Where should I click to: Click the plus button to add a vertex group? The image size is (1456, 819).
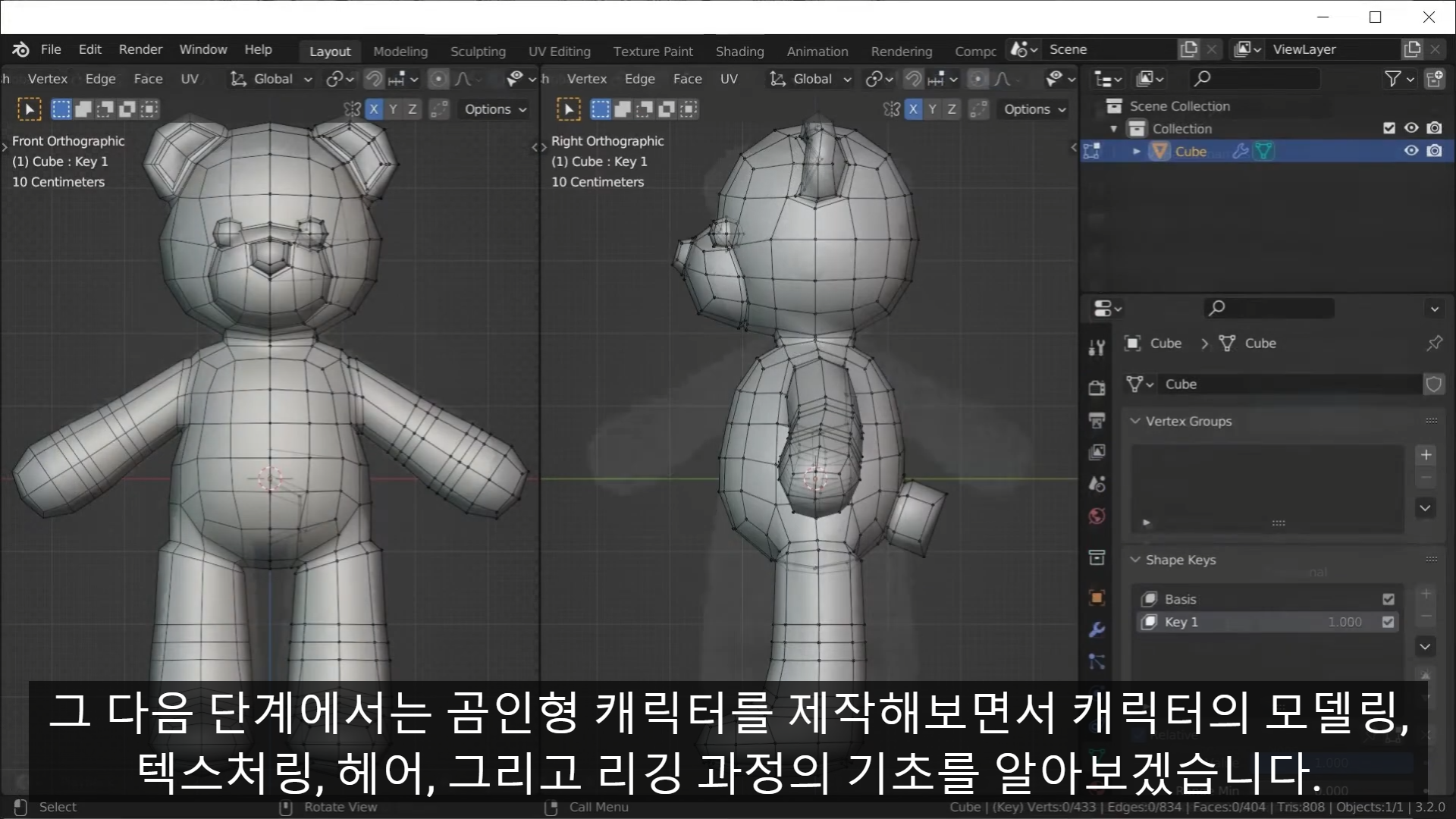point(1426,455)
